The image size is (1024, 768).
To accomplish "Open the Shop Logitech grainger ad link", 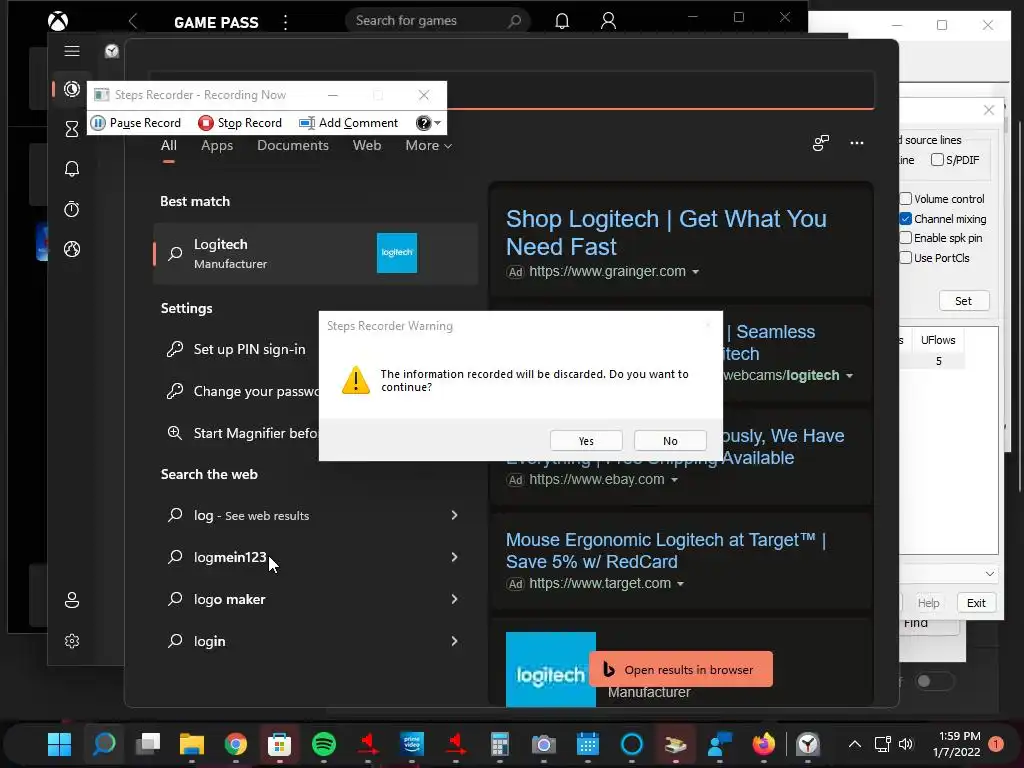I will (x=666, y=232).
